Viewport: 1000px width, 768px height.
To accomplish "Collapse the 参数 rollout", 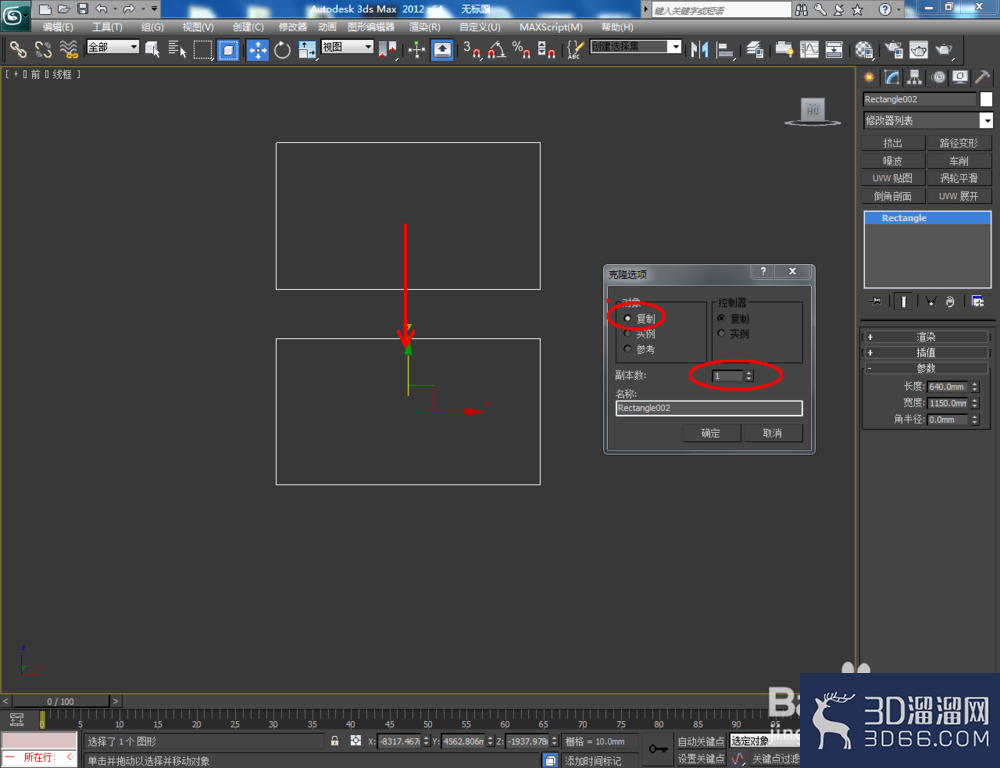I will point(925,368).
